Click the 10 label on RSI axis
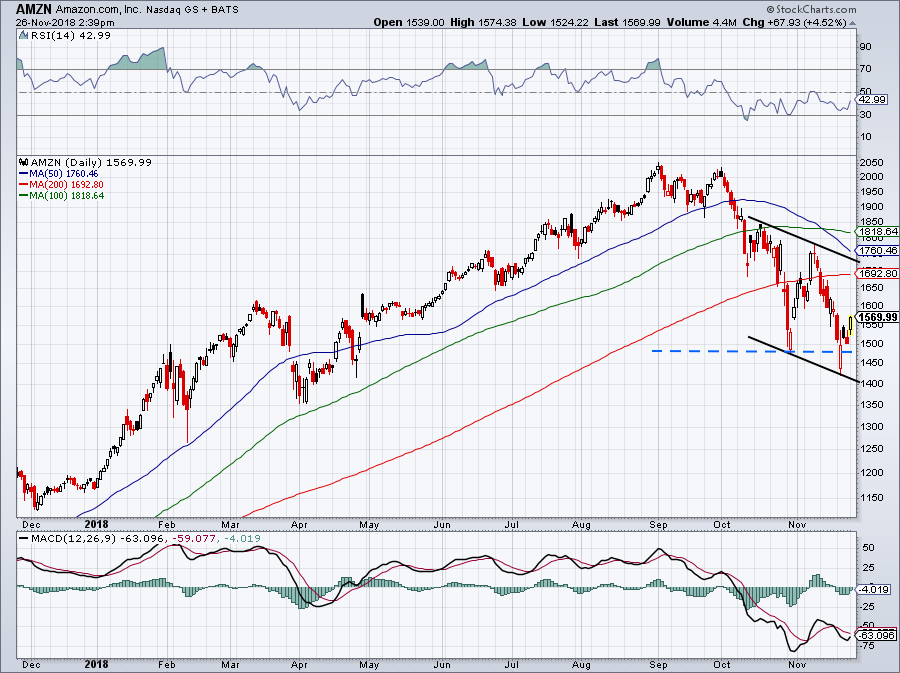The width and height of the screenshot is (900, 673). [x=865, y=137]
